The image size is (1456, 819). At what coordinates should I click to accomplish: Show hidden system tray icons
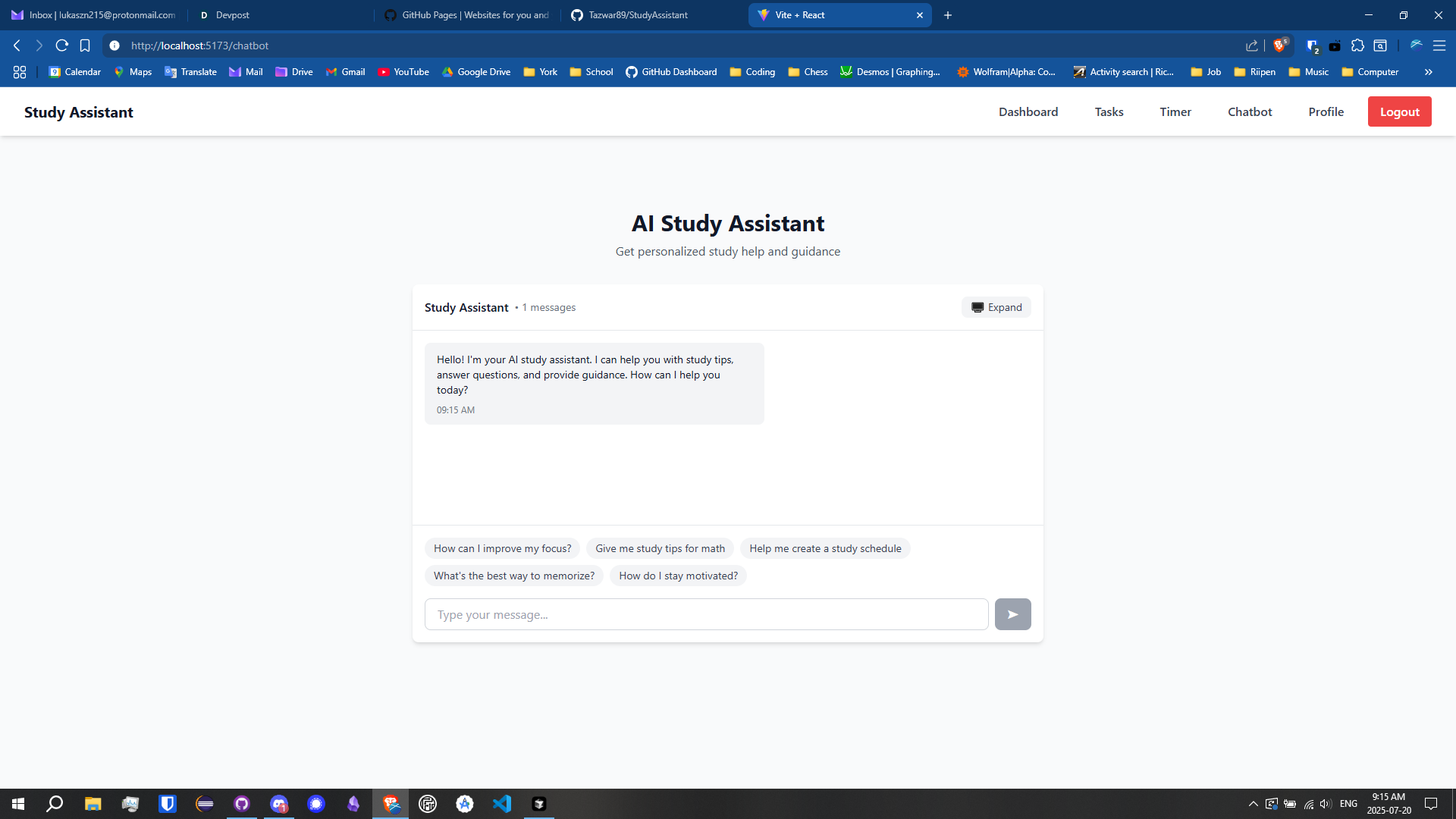click(x=1253, y=804)
